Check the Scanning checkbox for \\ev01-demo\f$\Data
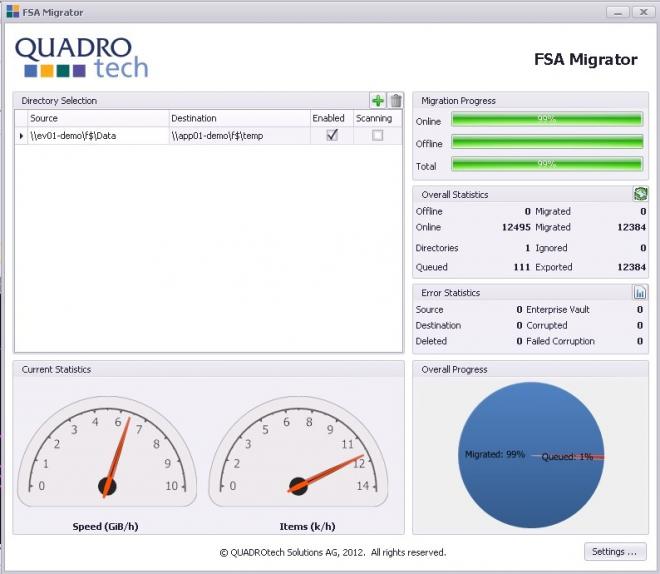The width and height of the screenshot is (660, 574). [378, 135]
